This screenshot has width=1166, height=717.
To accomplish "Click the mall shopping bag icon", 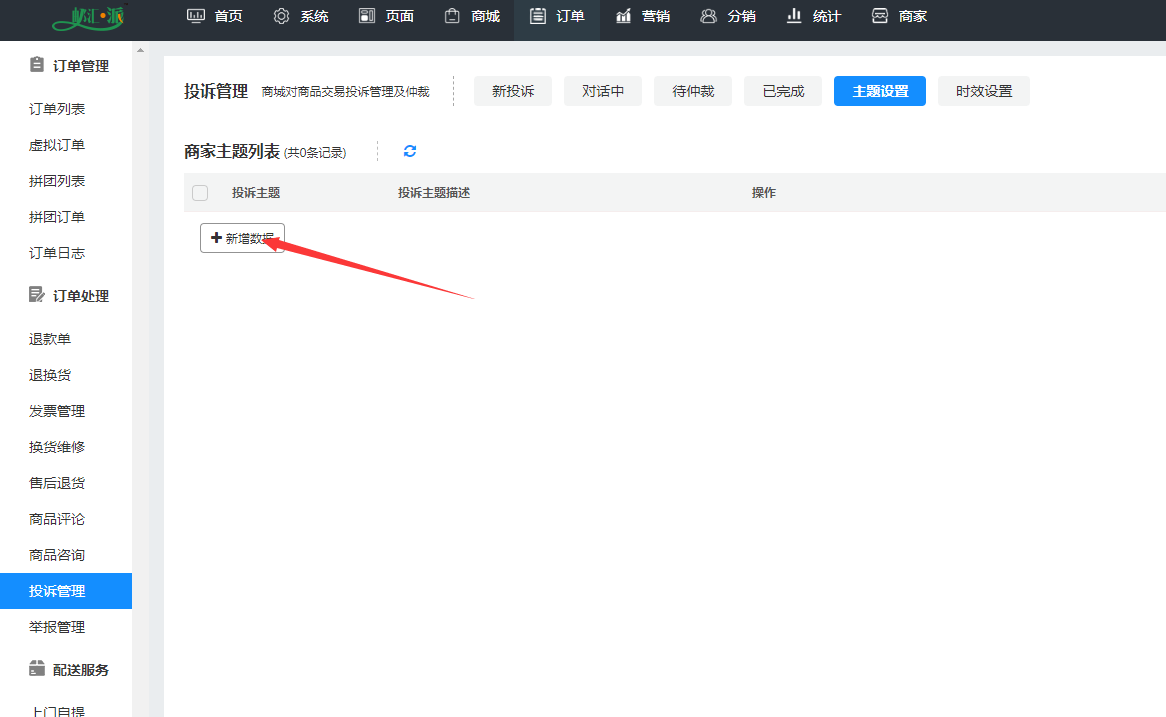I will point(453,16).
